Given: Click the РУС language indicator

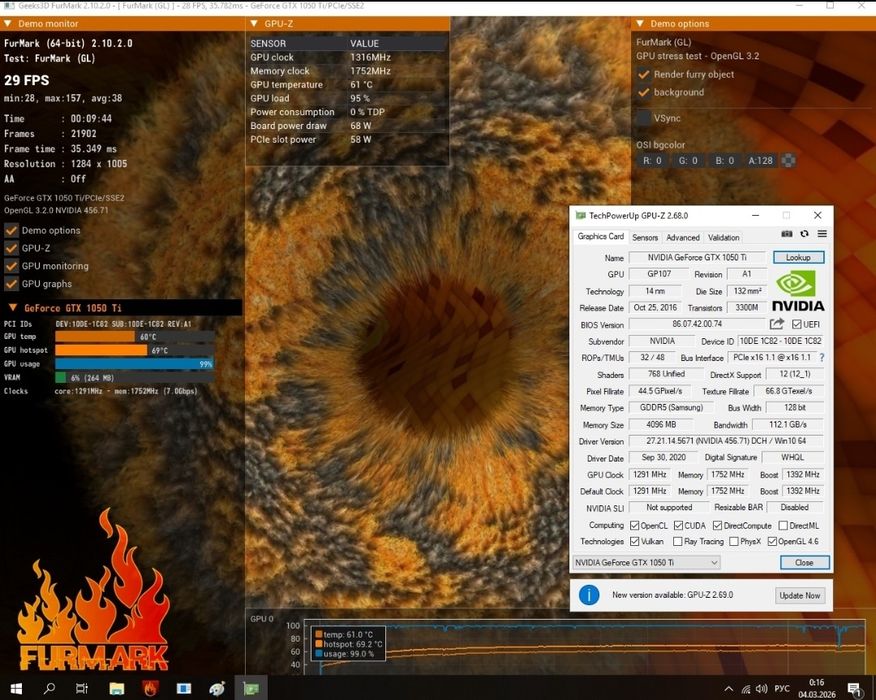Looking at the screenshot, I should (x=782, y=689).
